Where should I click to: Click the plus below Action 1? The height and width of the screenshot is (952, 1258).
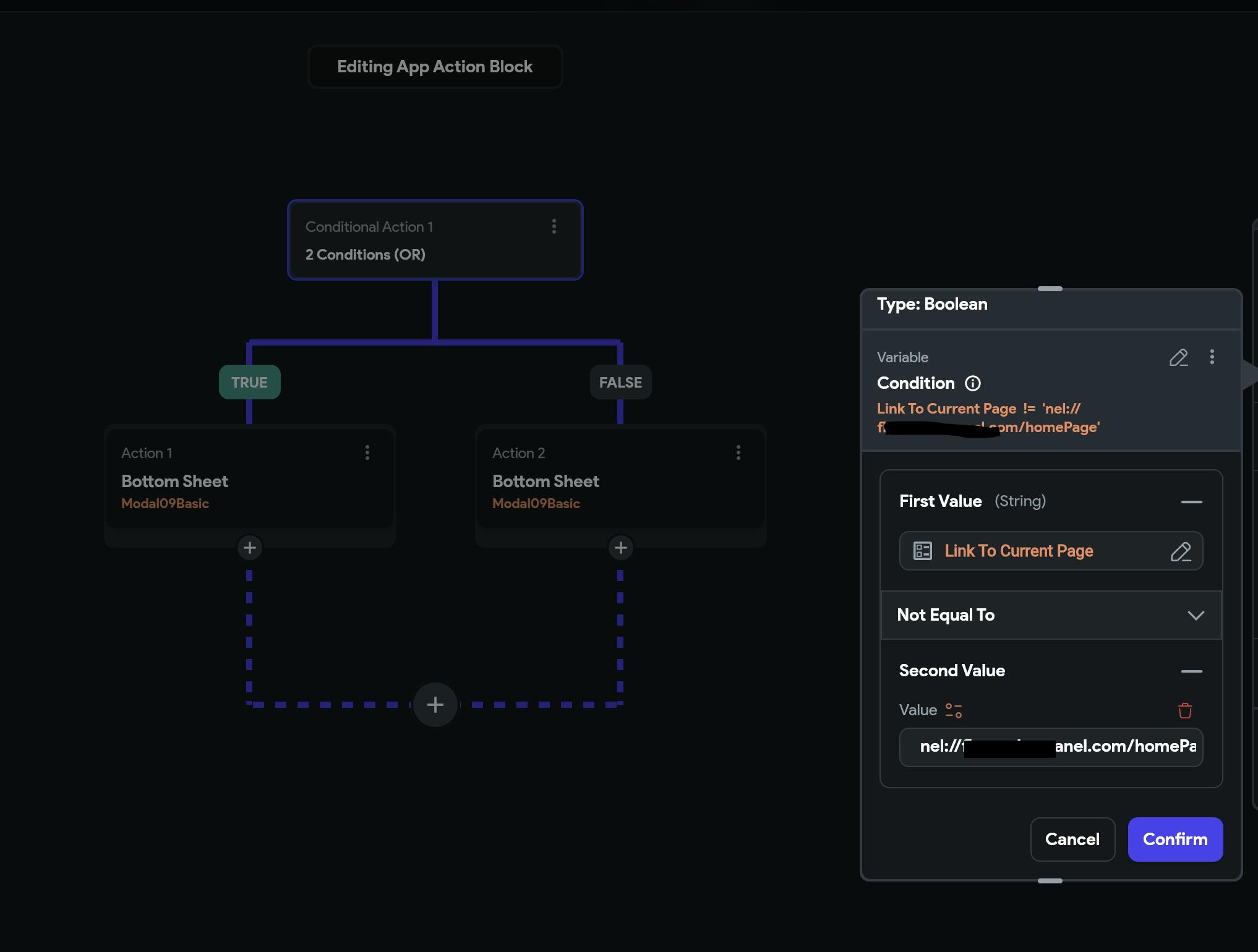[x=250, y=548]
